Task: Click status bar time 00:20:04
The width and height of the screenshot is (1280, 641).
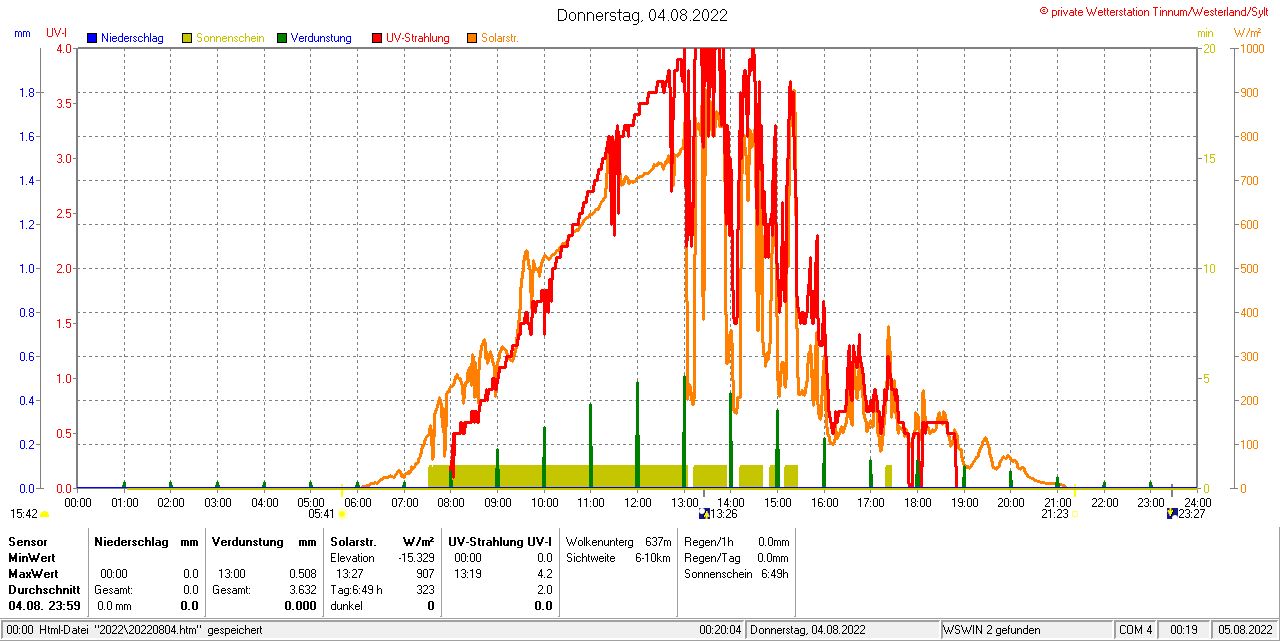Action: (x=720, y=630)
